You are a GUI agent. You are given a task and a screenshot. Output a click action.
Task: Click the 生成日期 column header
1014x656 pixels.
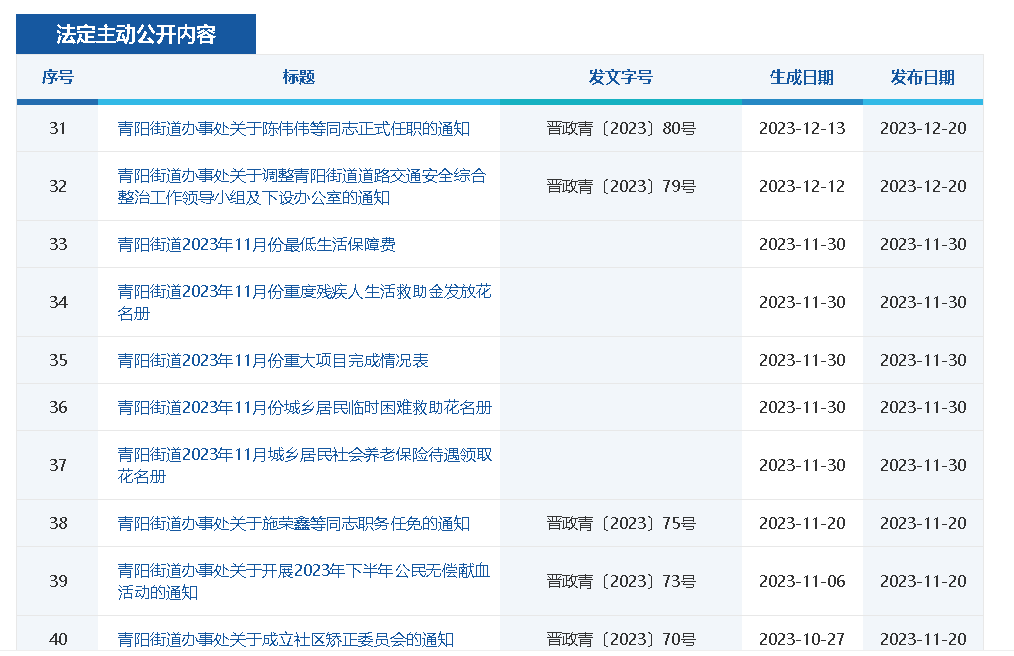click(802, 77)
